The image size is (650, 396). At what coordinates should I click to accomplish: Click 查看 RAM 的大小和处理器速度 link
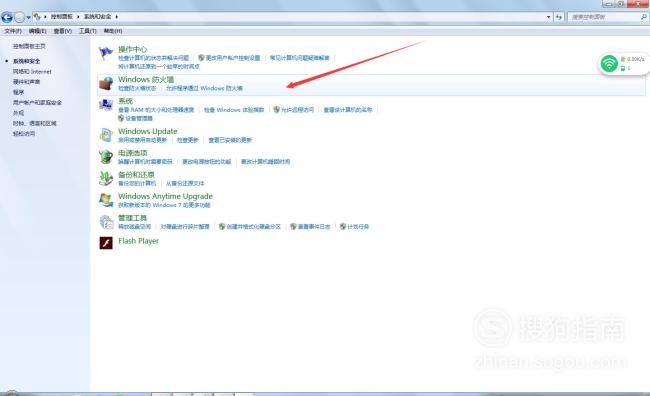coord(156,110)
